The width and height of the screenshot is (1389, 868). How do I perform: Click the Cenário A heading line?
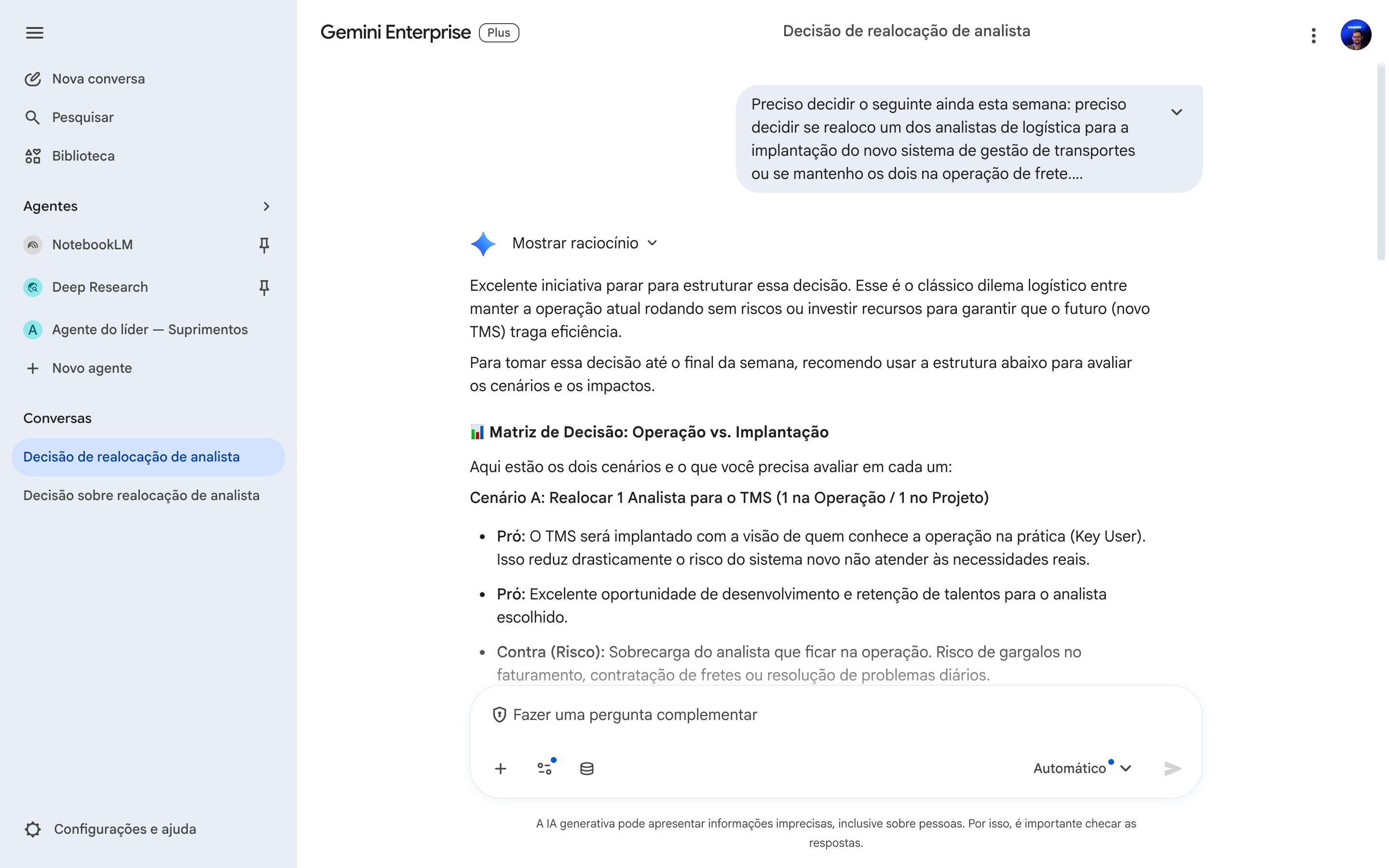pyautogui.click(x=729, y=498)
